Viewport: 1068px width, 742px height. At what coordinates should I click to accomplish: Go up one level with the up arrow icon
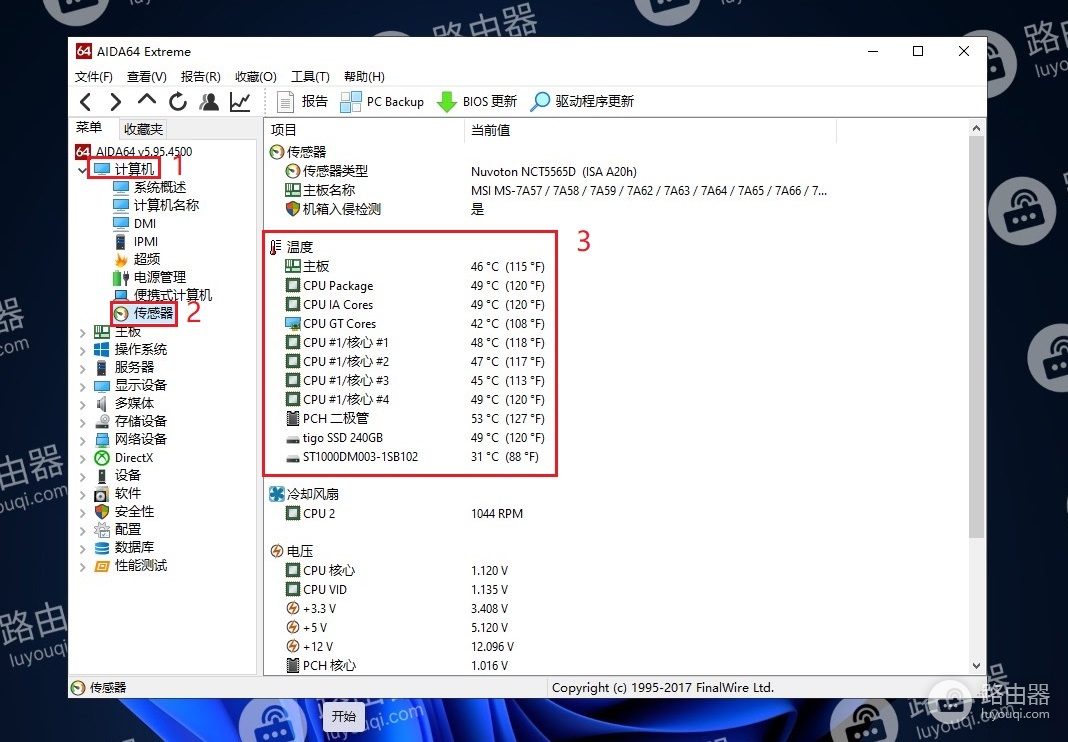pyautogui.click(x=146, y=101)
